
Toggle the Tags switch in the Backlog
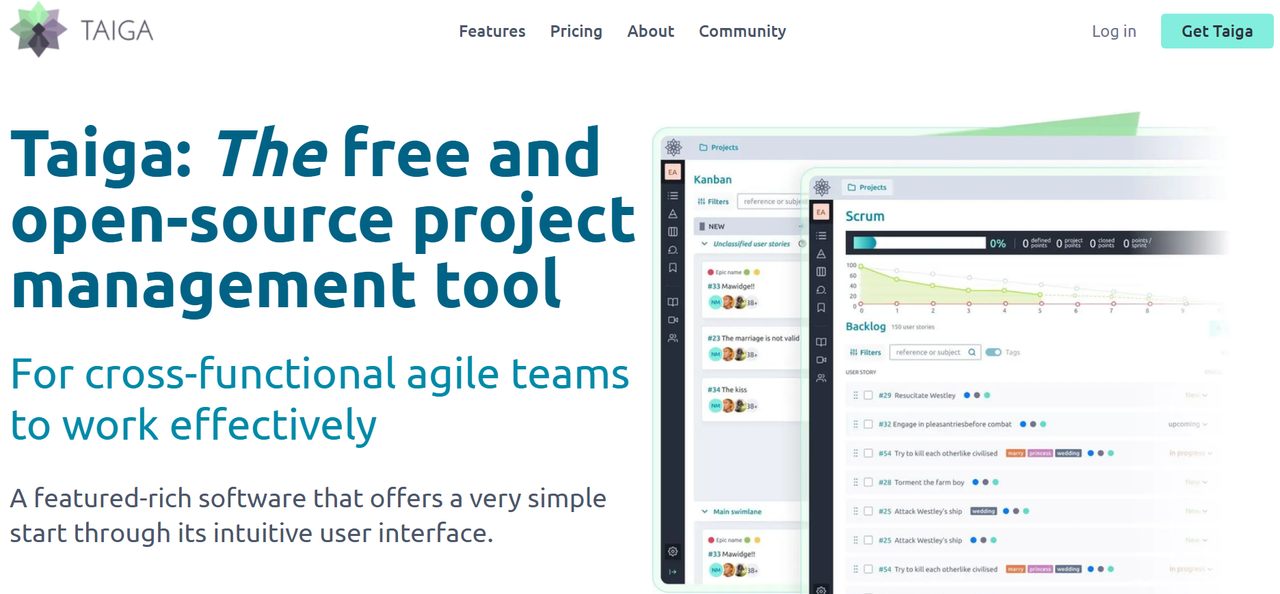pos(993,352)
